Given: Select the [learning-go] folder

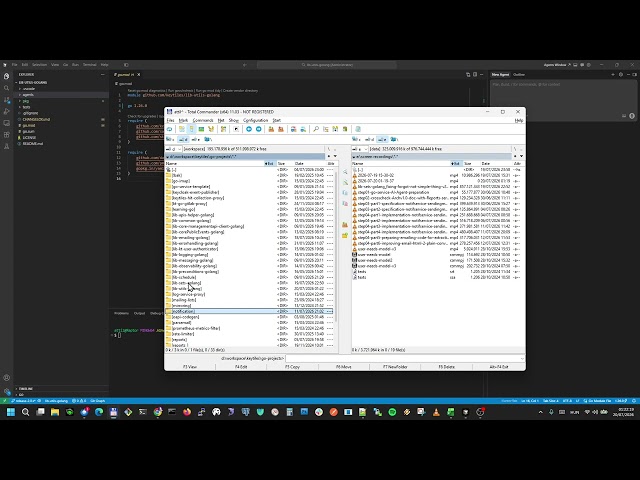Looking at the screenshot, I should pyautogui.click(x=184, y=209).
